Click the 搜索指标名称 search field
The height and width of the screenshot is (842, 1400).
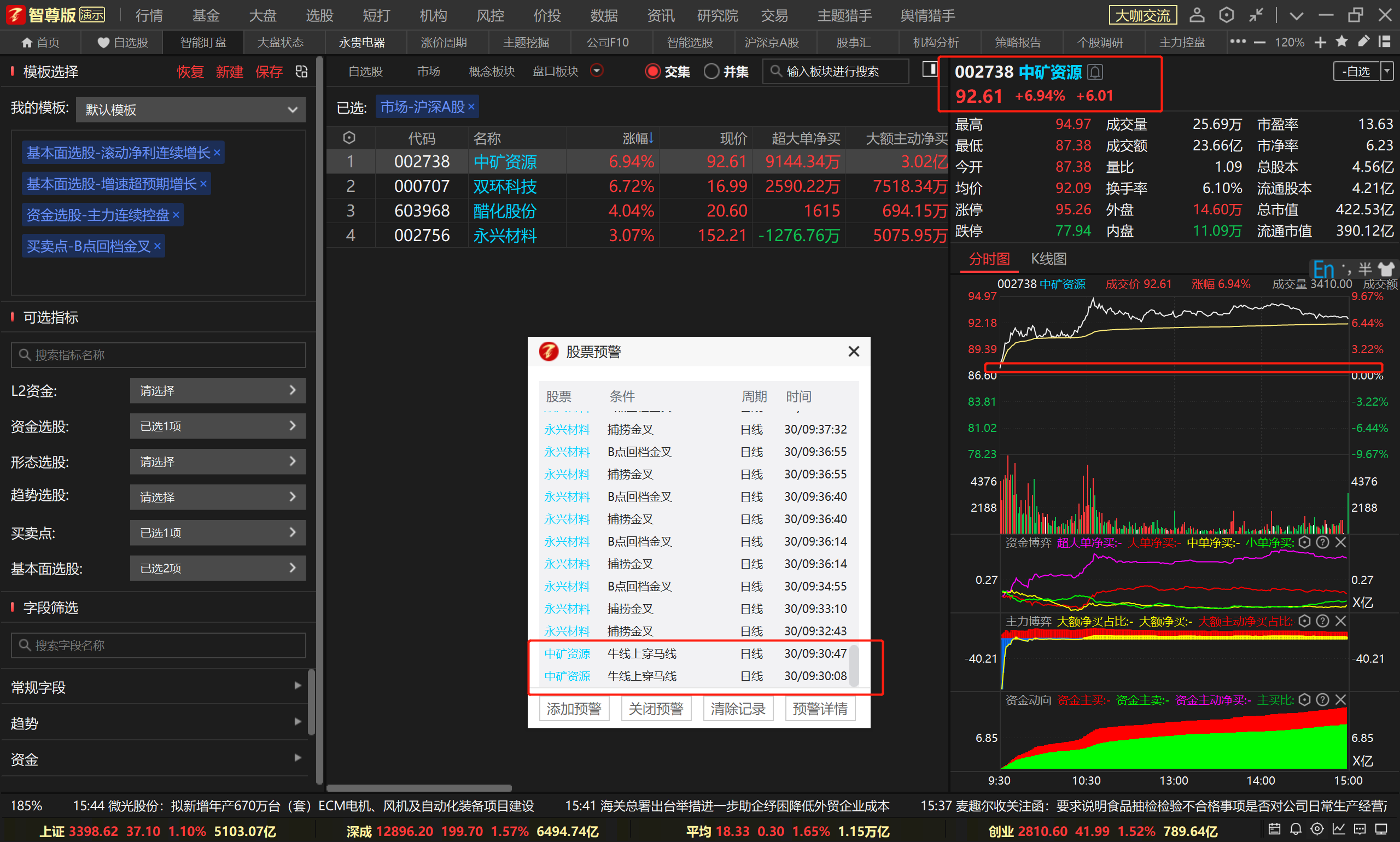coord(159,355)
